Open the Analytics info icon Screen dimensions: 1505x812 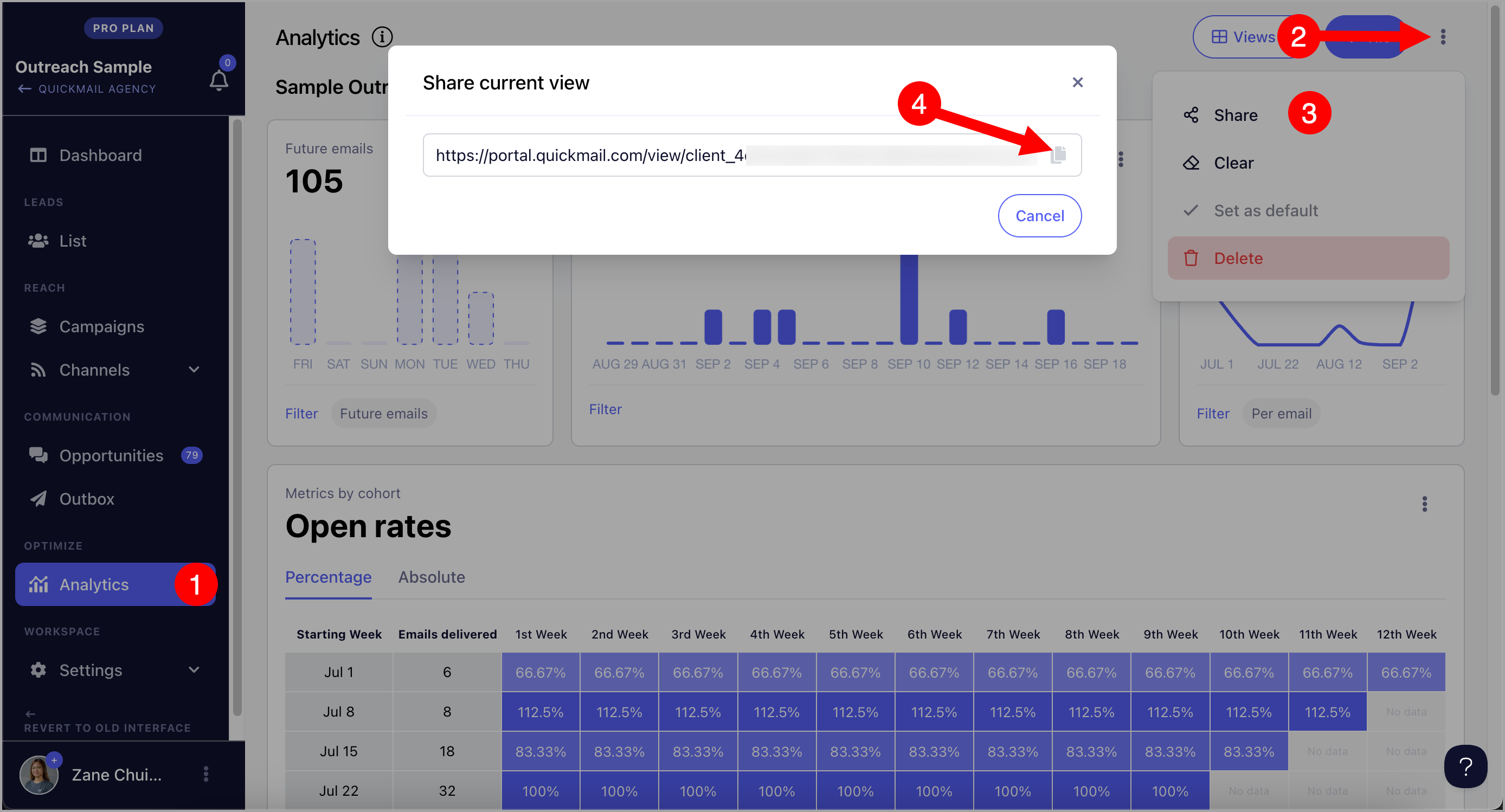(x=382, y=37)
